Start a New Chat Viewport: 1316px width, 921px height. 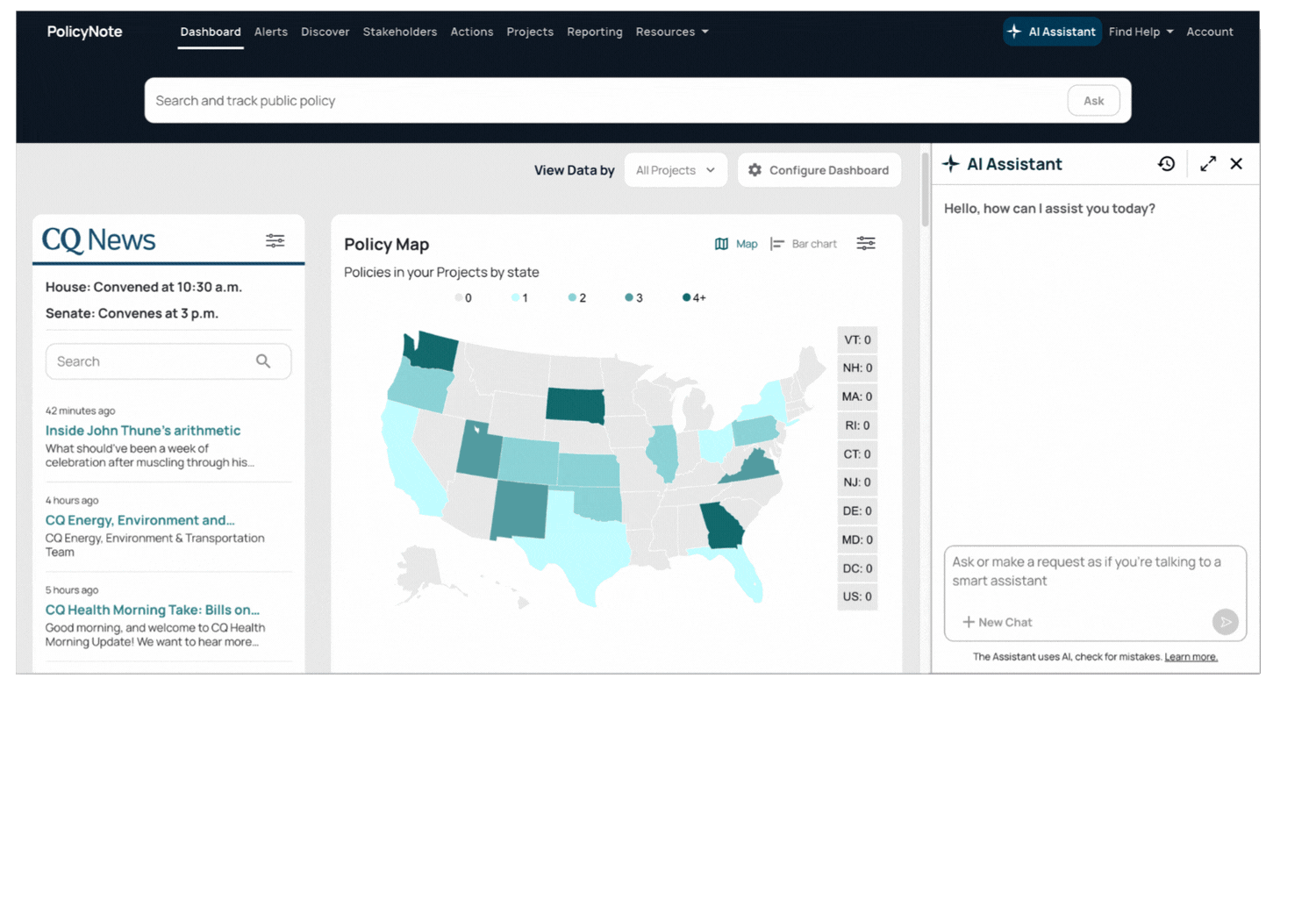click(x=998, y=622)
